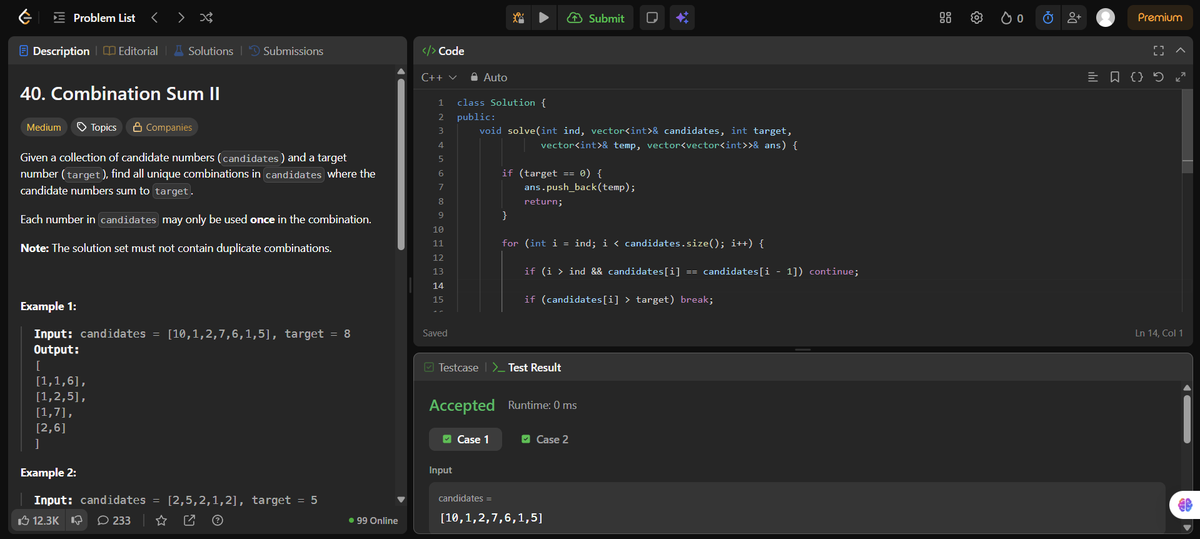
Task: Open the help question-mark icon
Action: click(x=217, y=520)
